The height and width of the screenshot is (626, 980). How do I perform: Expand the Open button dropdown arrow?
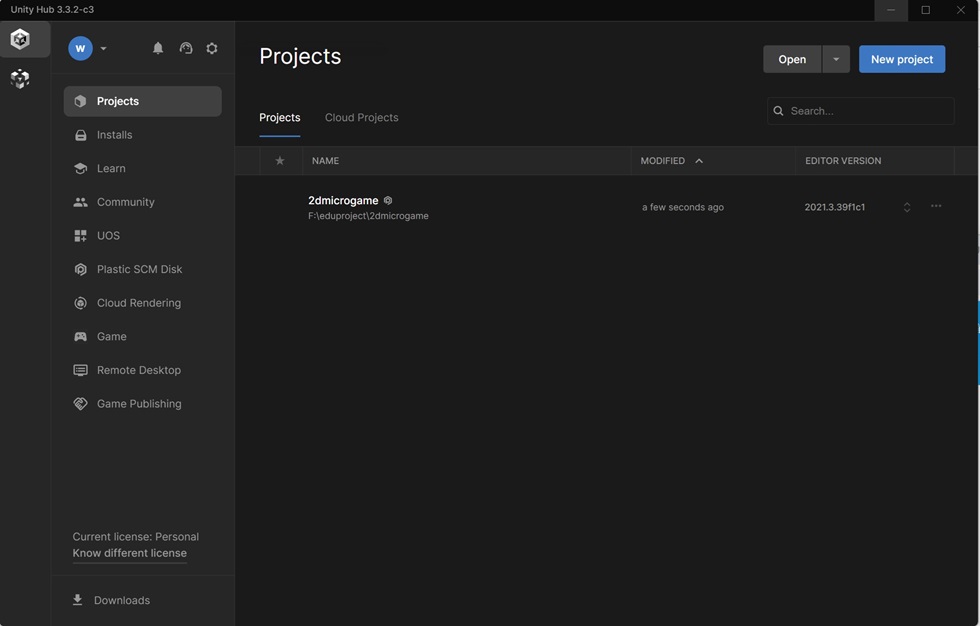pyautogui.click(x=836, y=59)
